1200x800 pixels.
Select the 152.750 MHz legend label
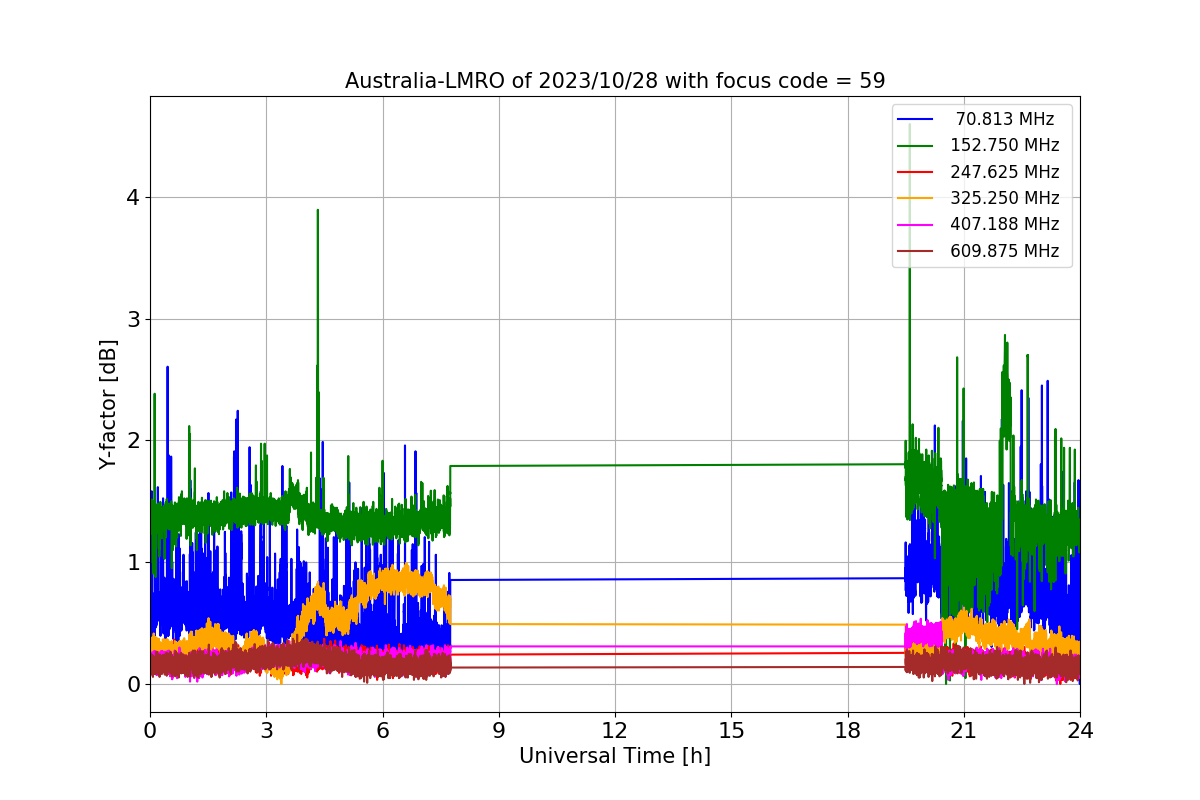pos(1005,146)
